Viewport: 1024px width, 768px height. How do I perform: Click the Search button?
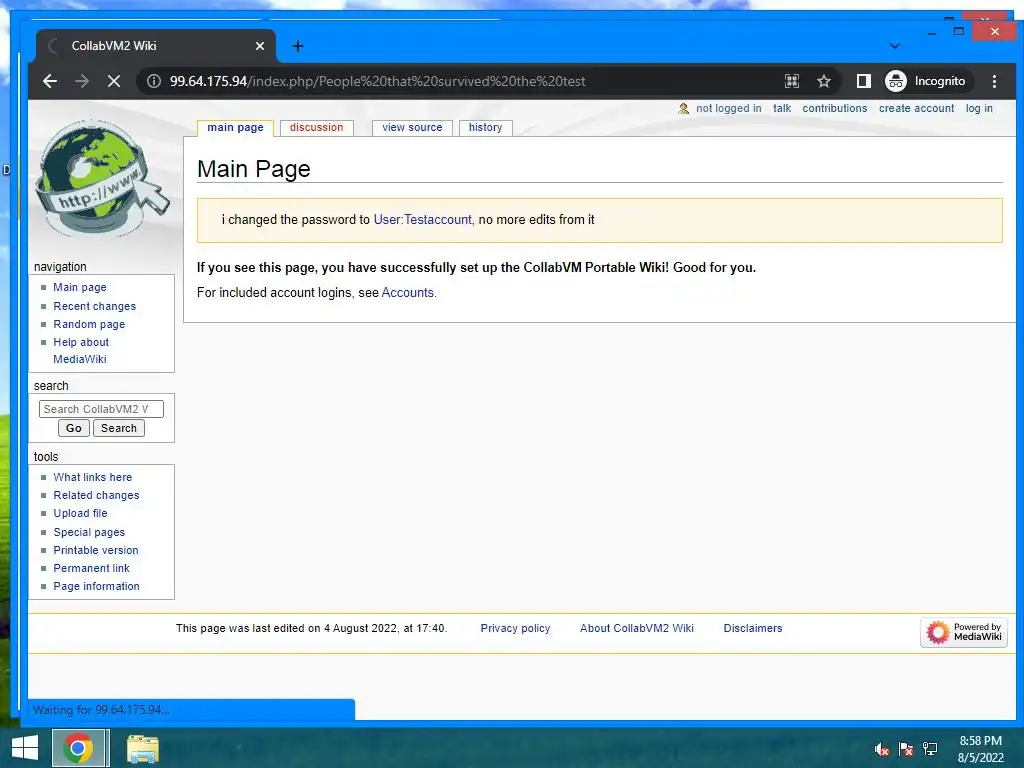point(119,428)
